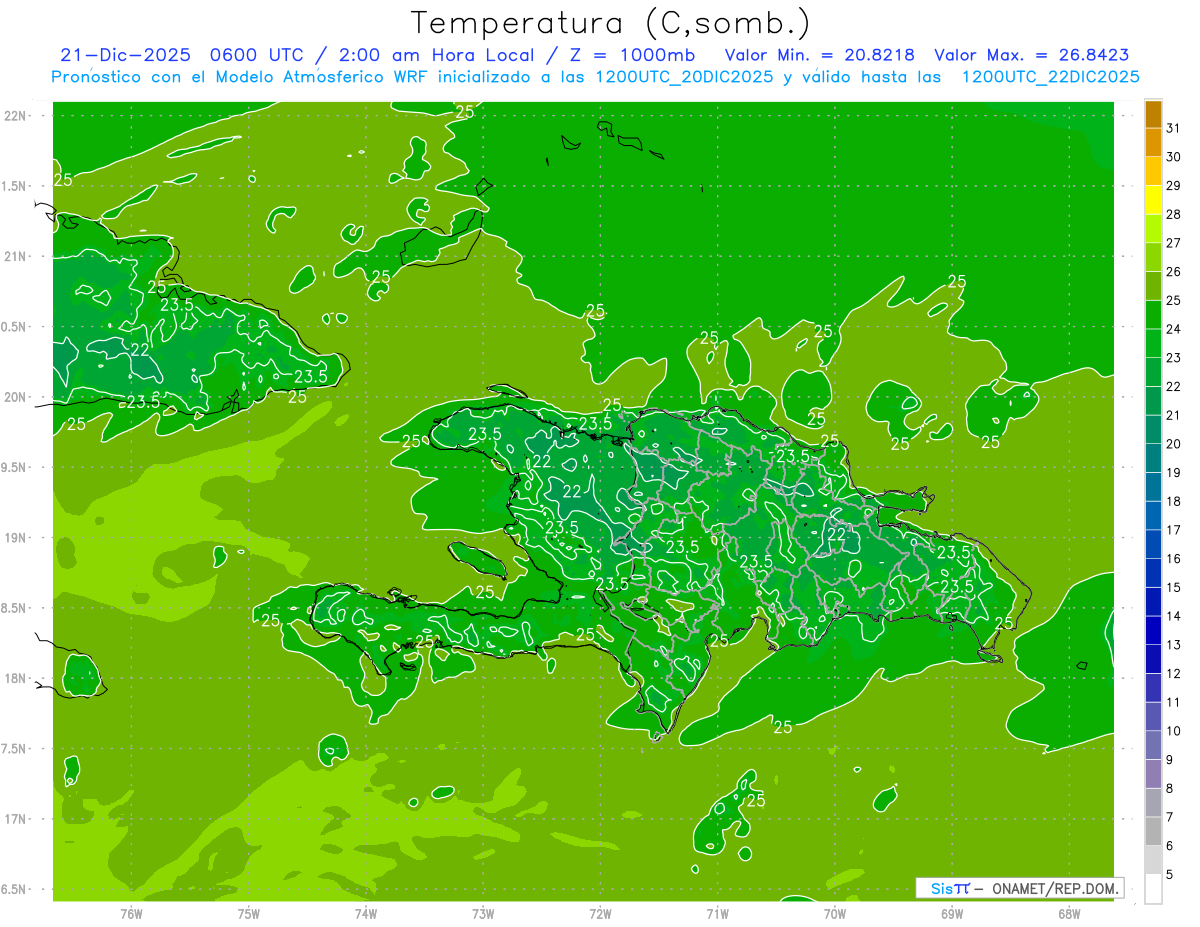Screen dimensions: 1200x927
Task: Click the '8.5N' latitude axis label
Action: [15, 608]
